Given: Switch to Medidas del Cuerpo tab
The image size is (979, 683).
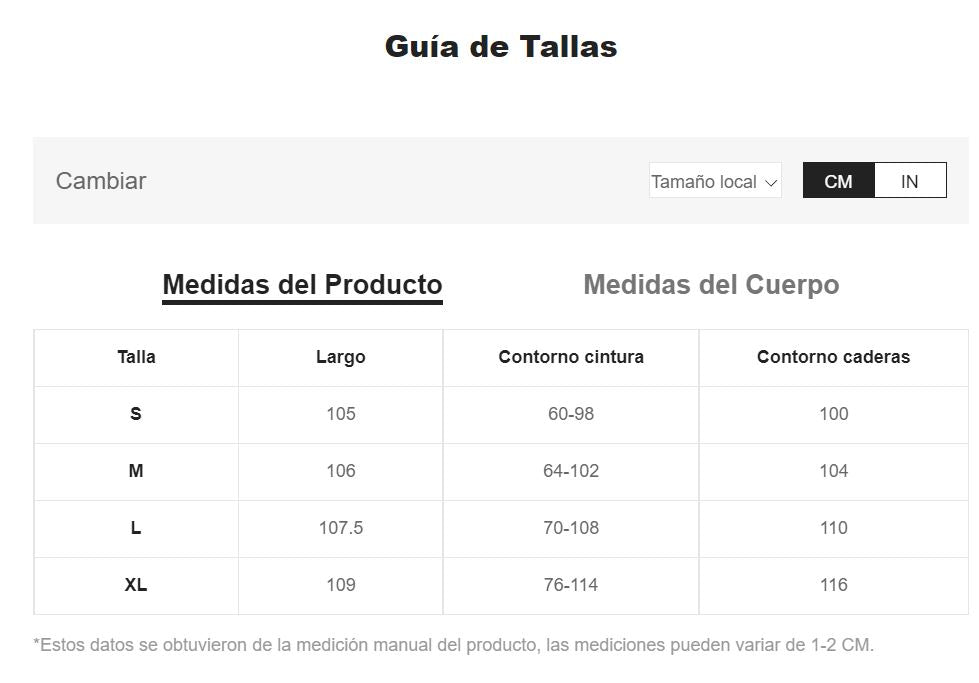Looking at the screenshot, I should [711, 285].
